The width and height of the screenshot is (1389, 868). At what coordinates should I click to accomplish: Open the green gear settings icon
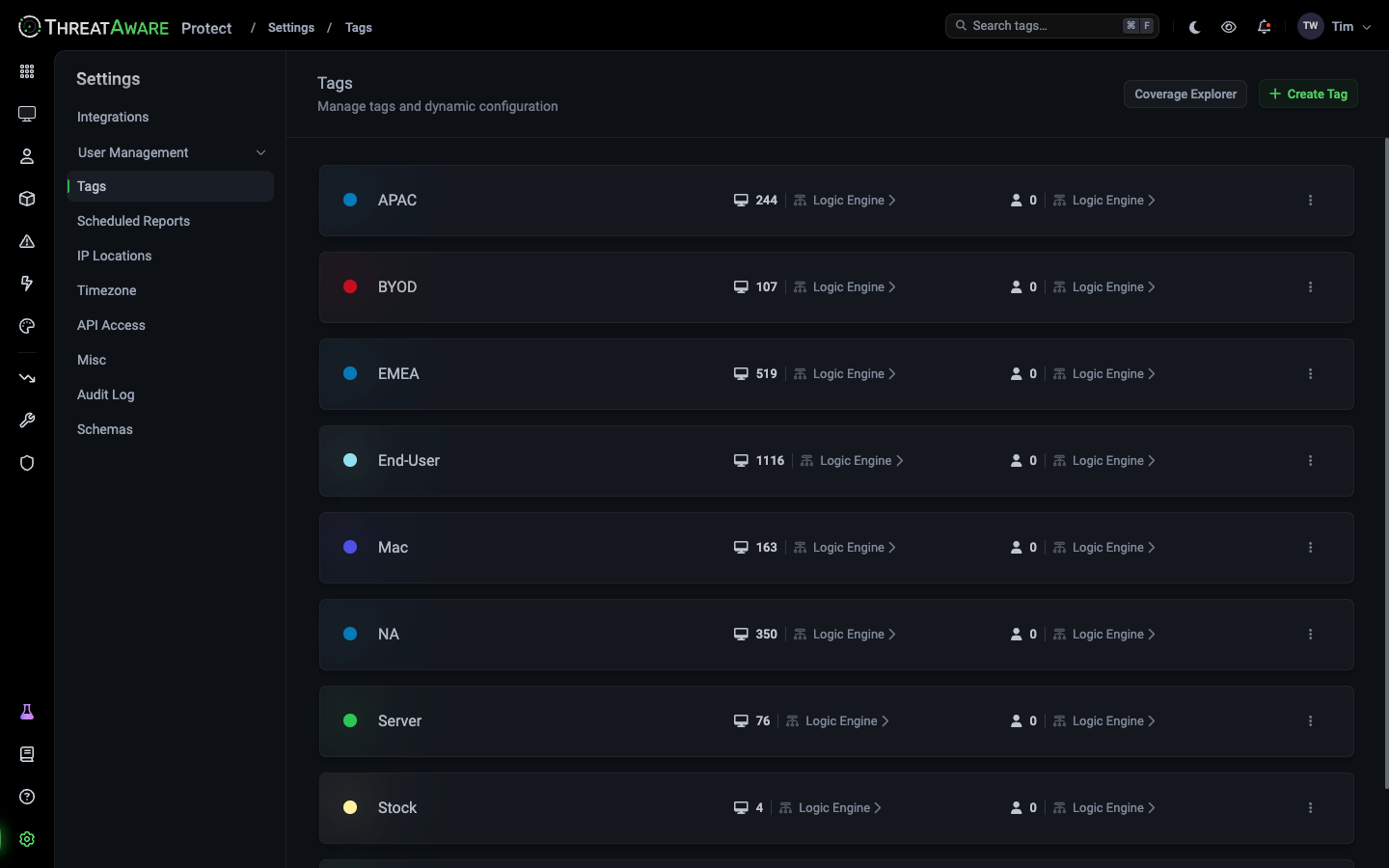(27, 839)
